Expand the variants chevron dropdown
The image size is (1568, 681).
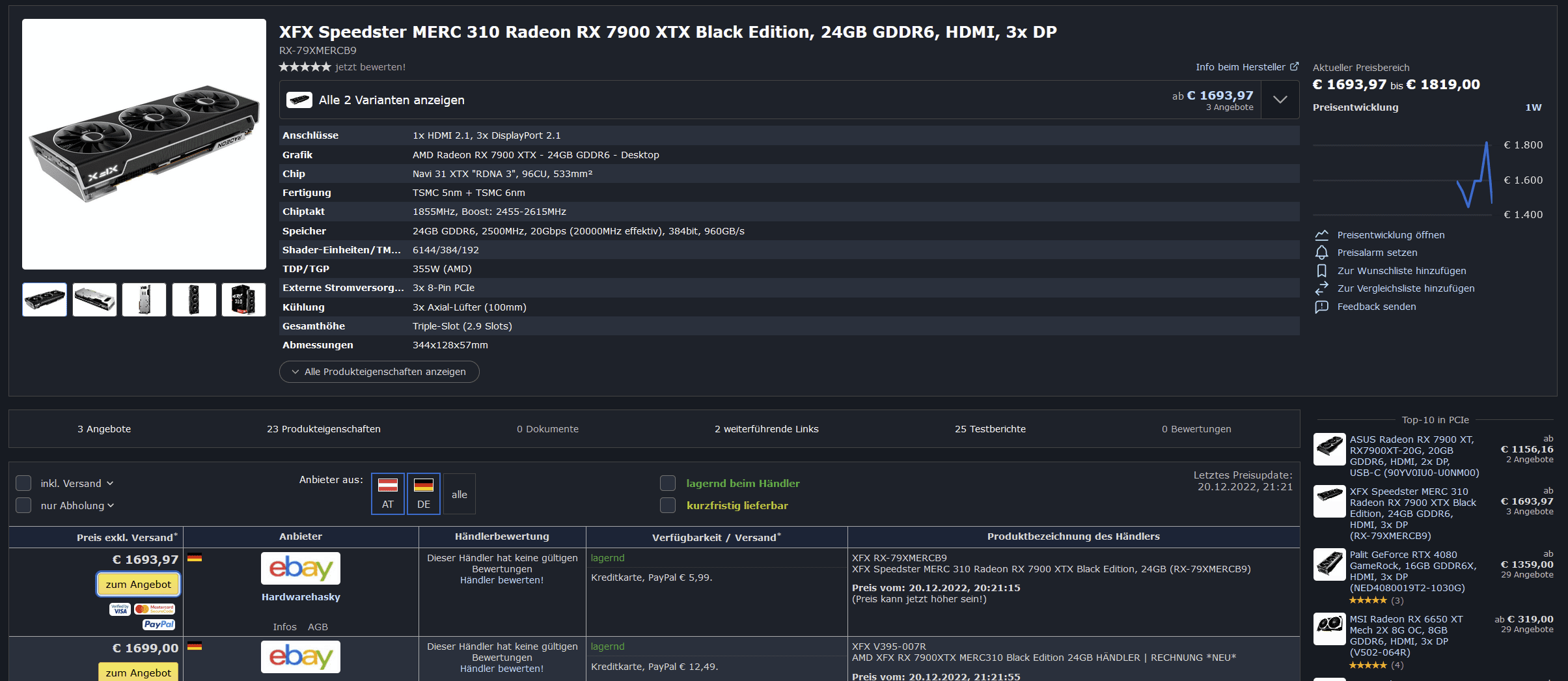click(x=1280, y=100)
